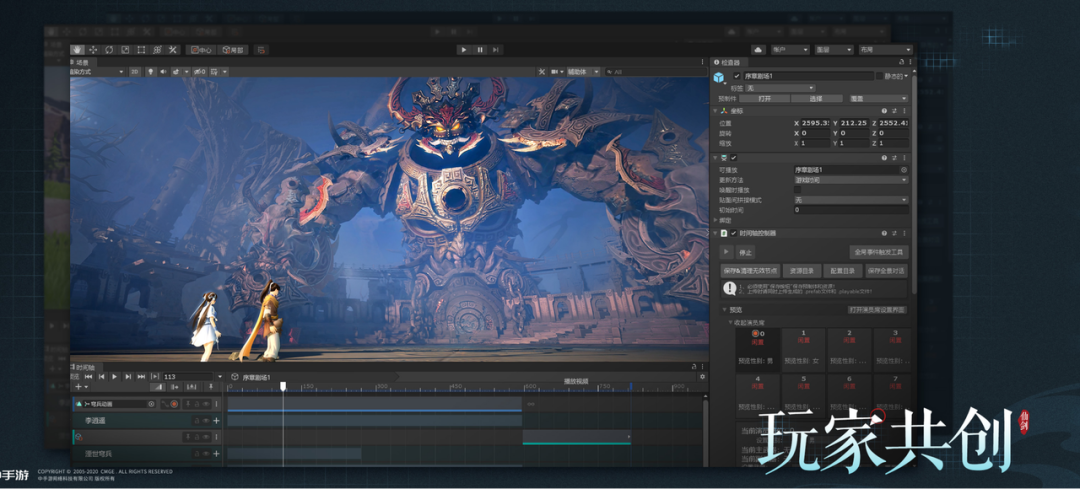
Task: Click the cloud services icon
Action: tap(758, 49)
